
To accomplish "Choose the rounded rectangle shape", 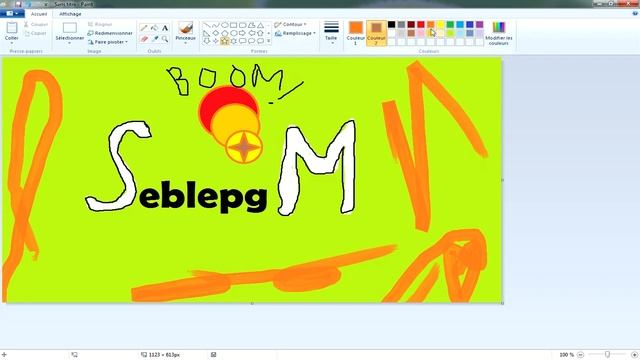I will [x=242, y=25].
